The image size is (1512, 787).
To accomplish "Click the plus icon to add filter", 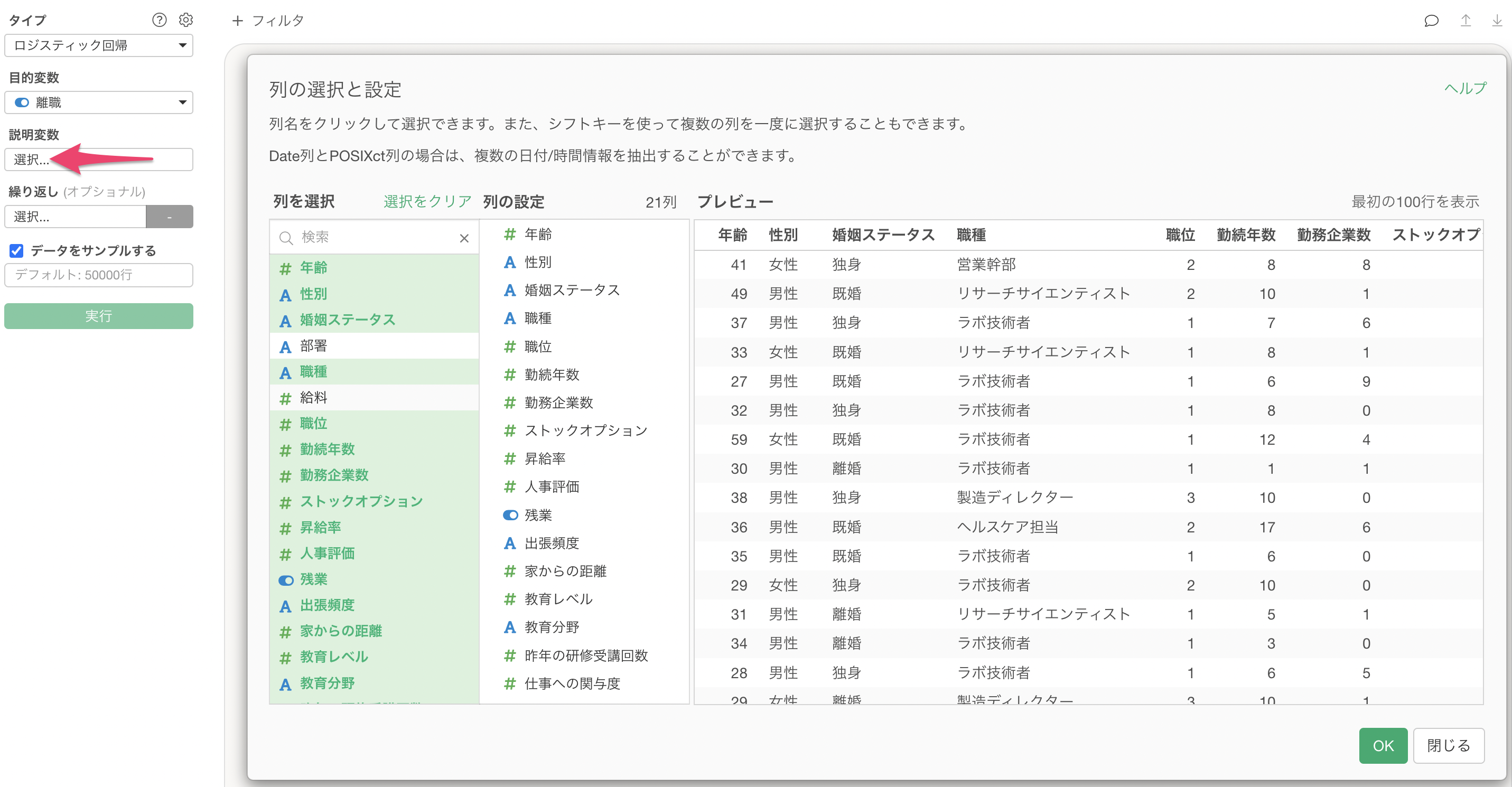I will (x=237, y=21).
